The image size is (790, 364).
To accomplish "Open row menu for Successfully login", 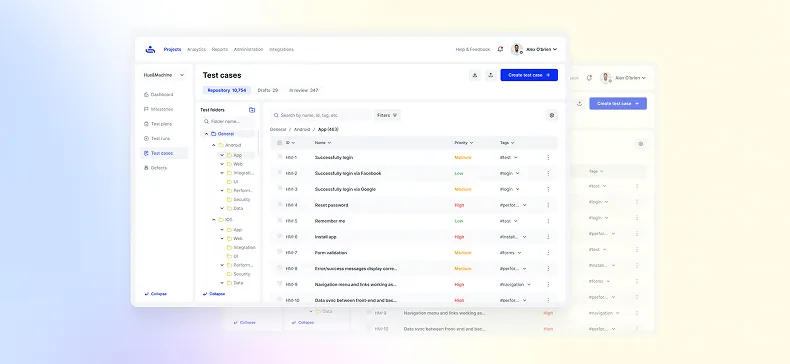I will (548, 158).
